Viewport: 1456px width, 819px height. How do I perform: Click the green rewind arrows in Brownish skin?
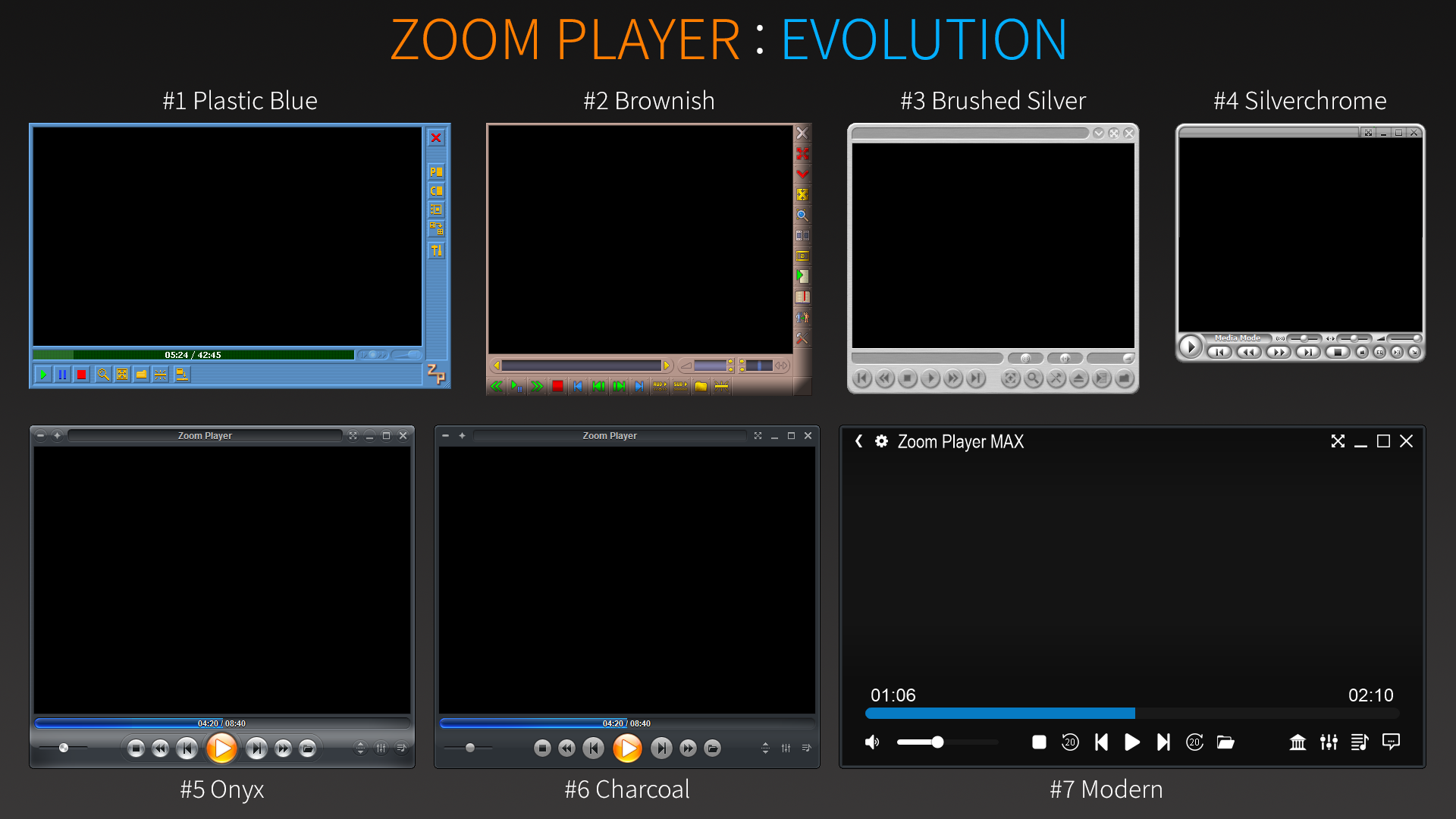(497, 386)
